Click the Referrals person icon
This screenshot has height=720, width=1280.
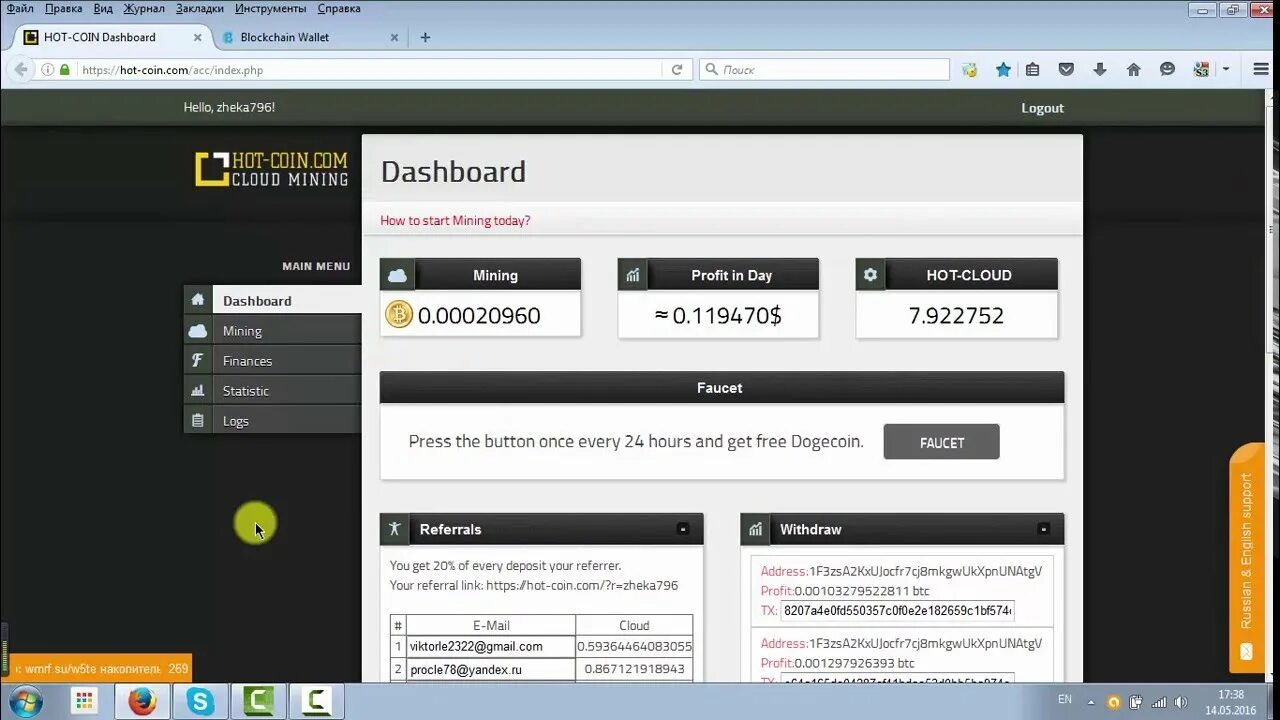(x=395, y=529)
